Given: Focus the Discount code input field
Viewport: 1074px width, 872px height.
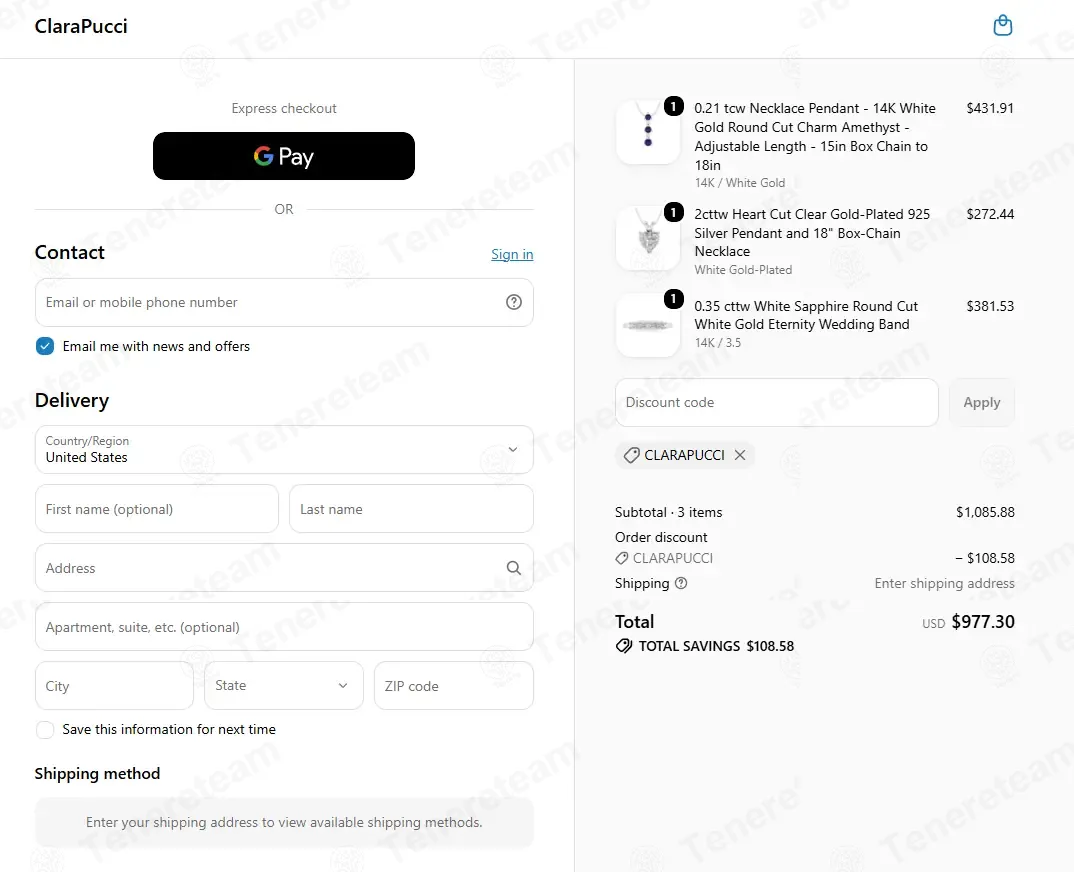Looking at the screenshot, I should [777, 402].
